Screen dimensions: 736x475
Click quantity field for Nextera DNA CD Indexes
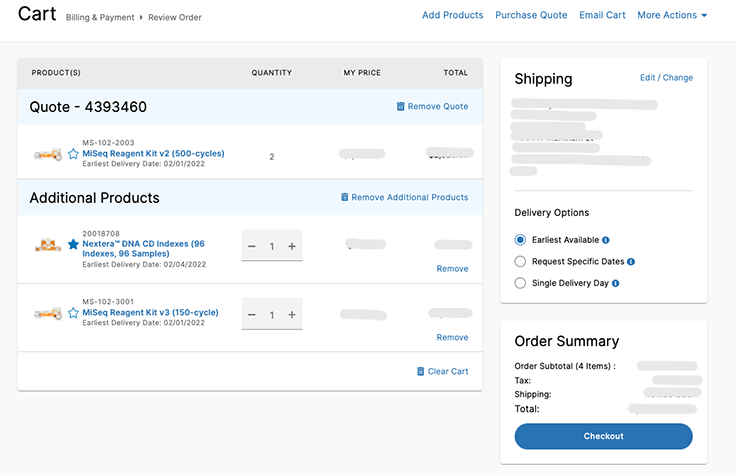click(x=271, y=246)
